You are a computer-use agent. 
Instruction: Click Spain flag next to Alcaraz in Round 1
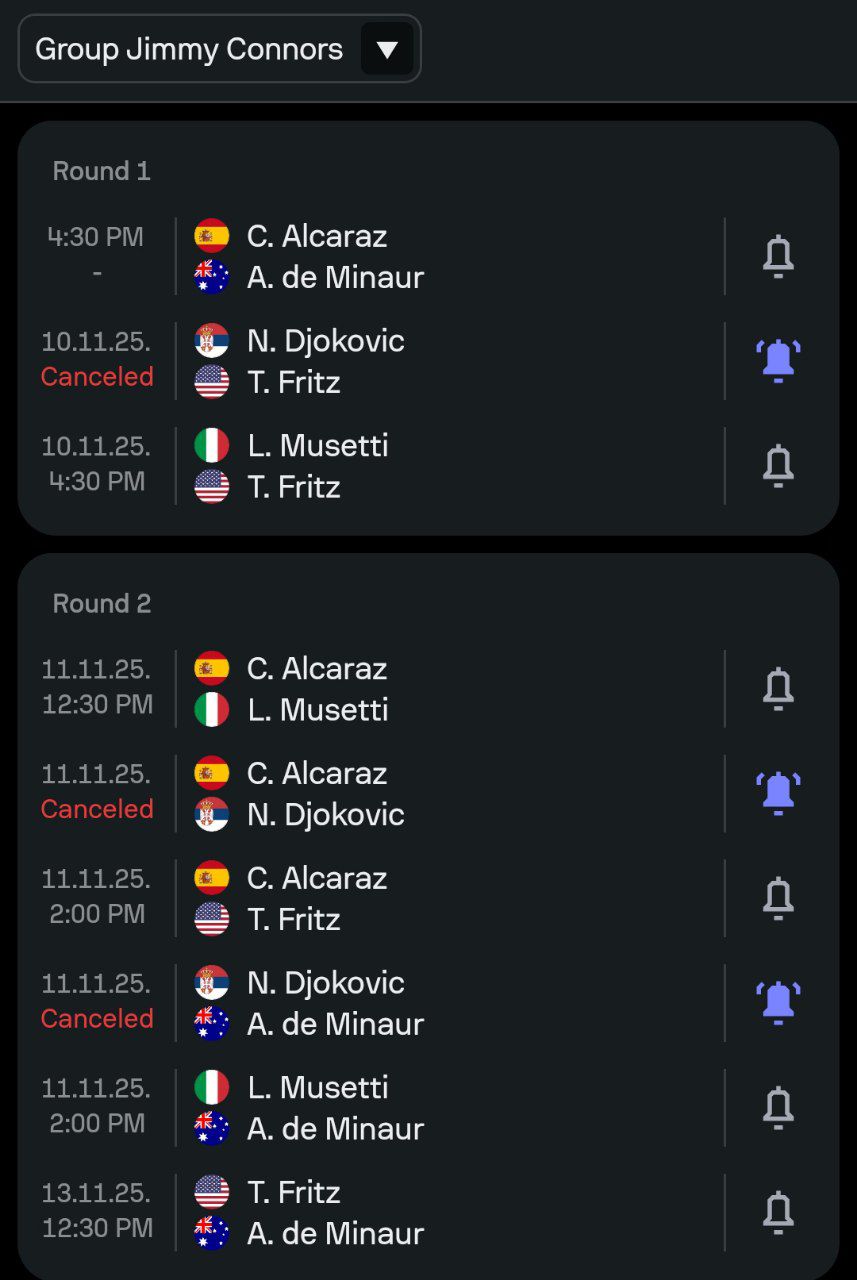[212, 236]
